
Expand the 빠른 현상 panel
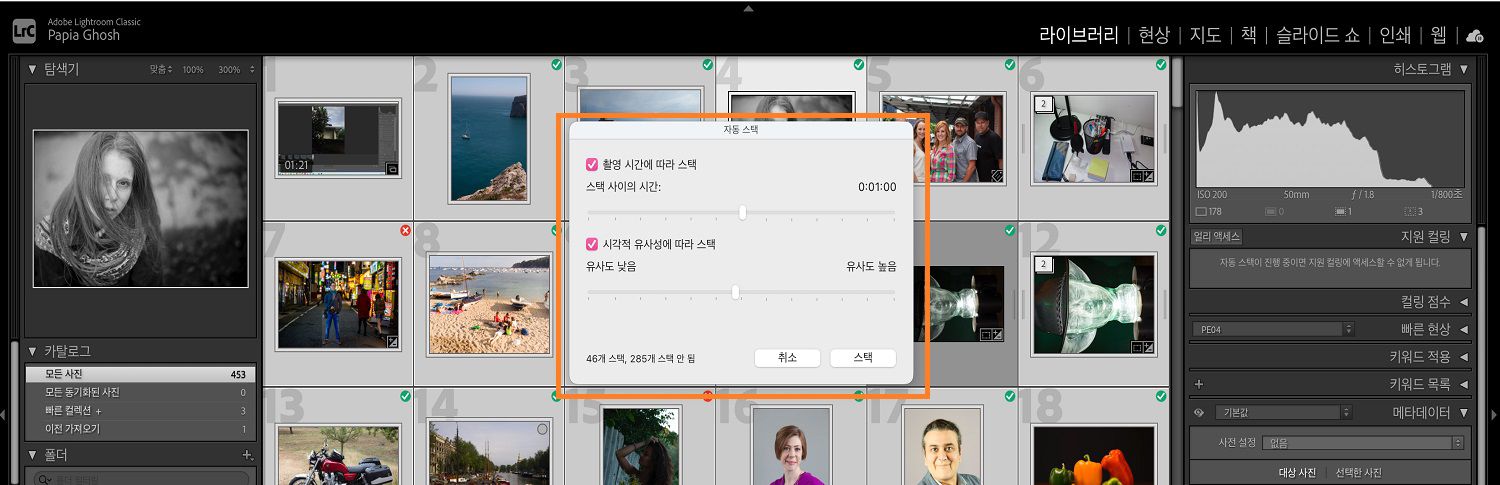[1464, 329]
